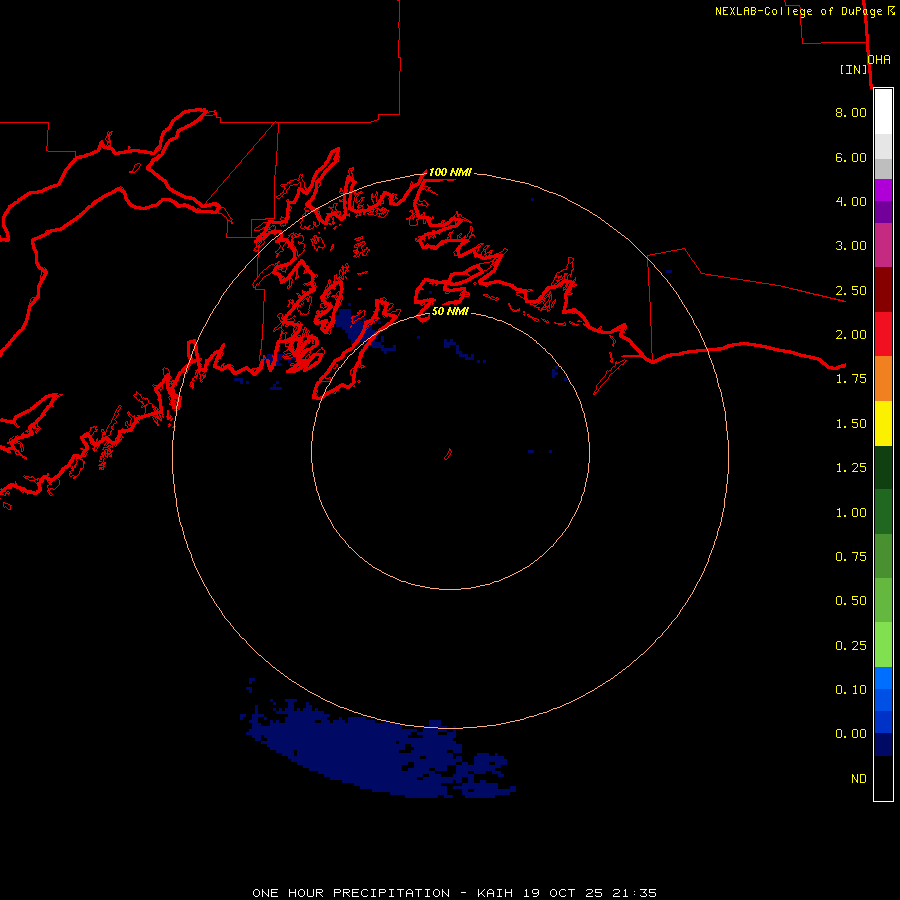Click the bright magenta legend swatch above 4.00
This screenshot has height=900, width=900.
point(883,190)
